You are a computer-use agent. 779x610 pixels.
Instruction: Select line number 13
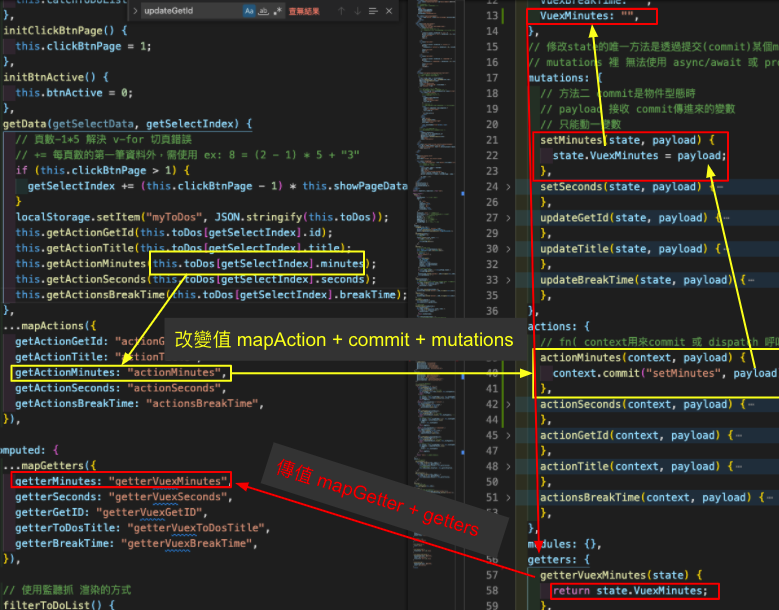coord(492,16)
